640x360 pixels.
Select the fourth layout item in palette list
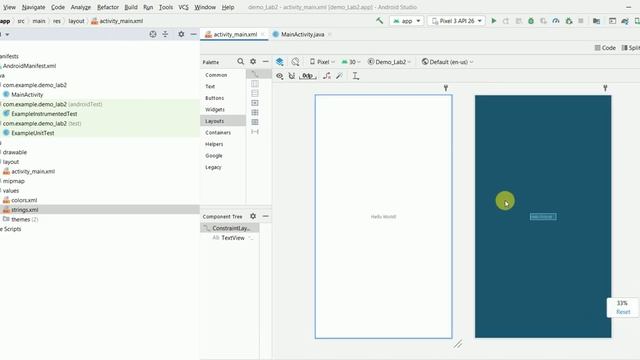point(255,103)
